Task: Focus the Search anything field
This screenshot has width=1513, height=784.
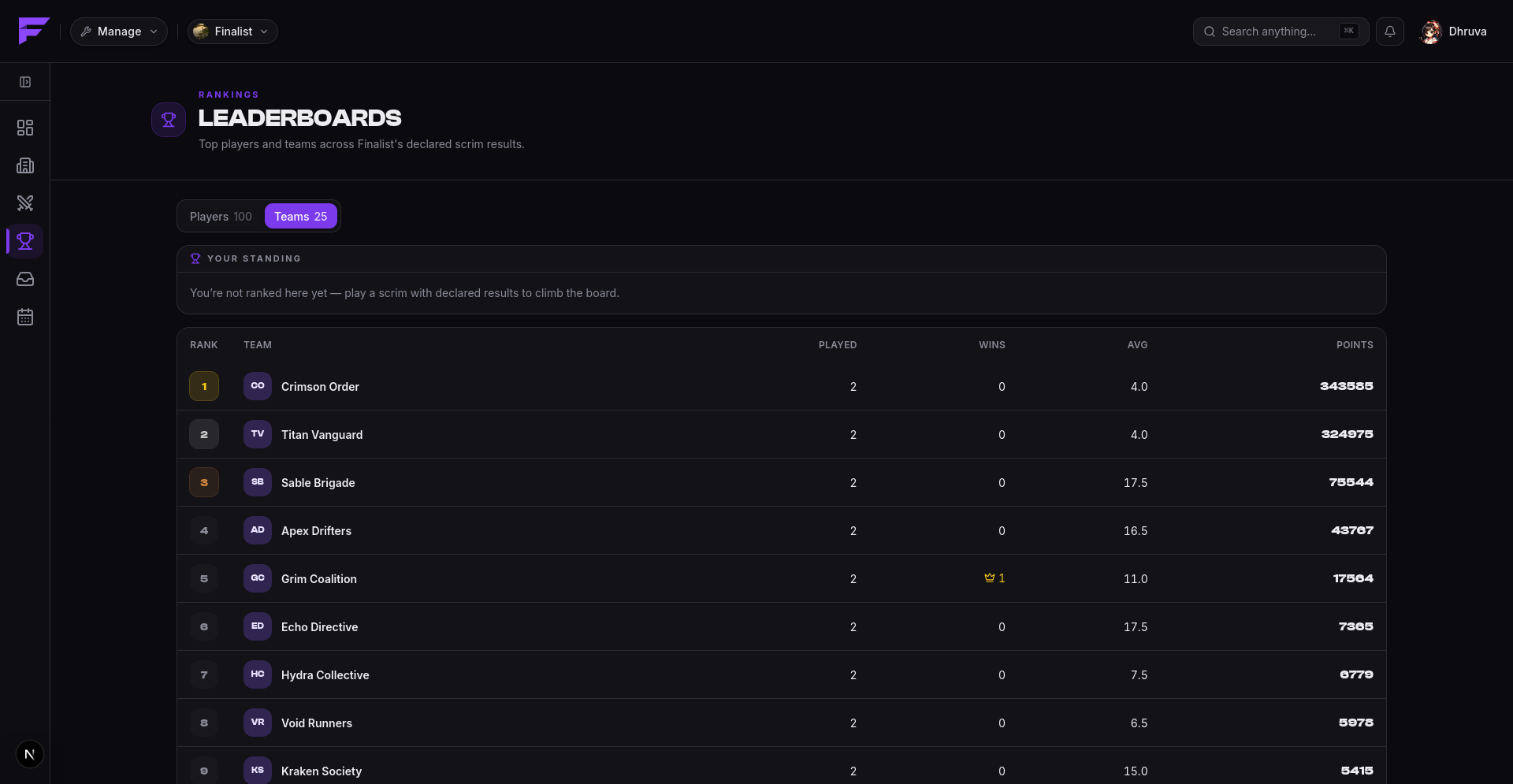Action: point(1281,32)
